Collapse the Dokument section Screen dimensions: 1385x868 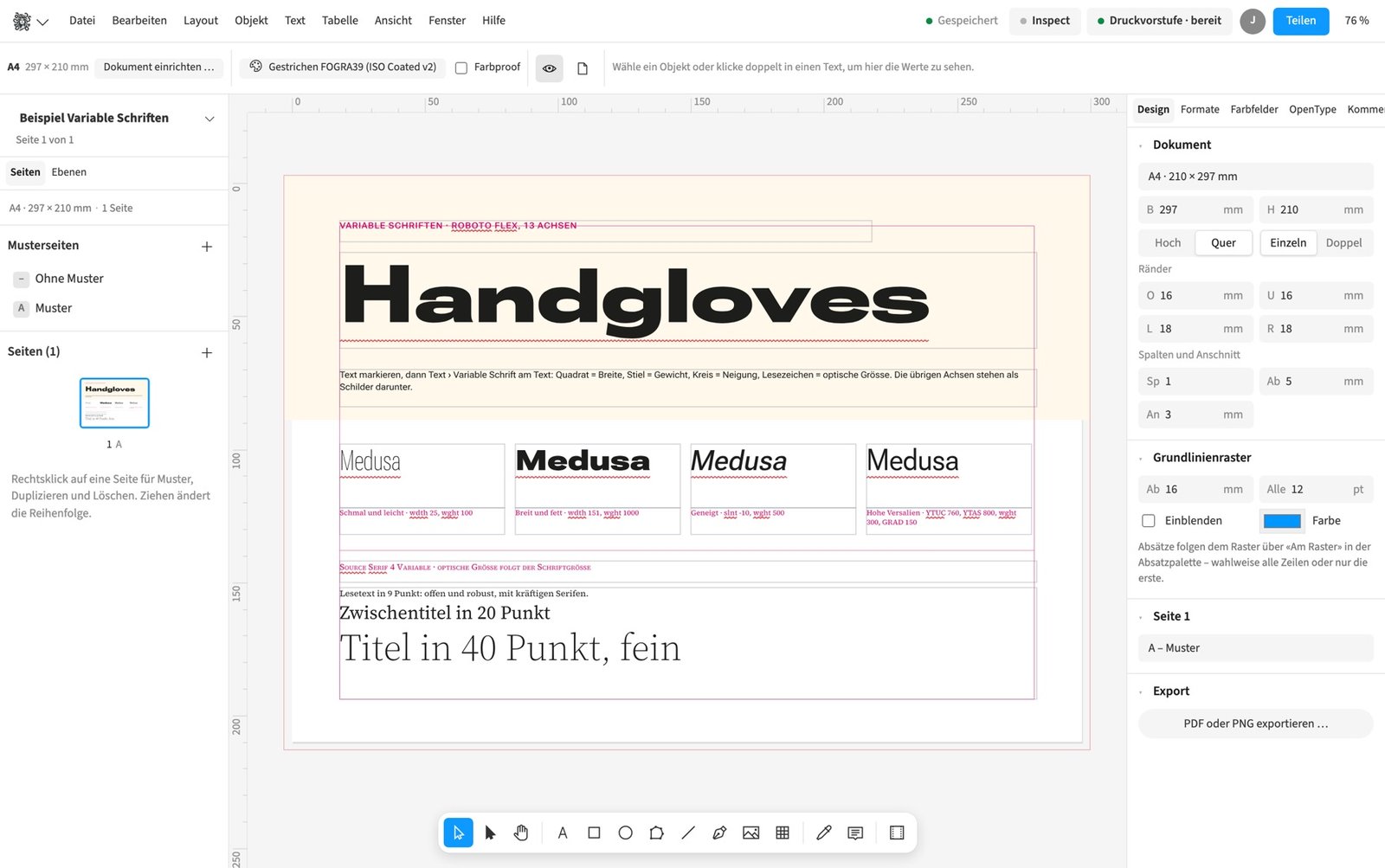(1141, 145)
